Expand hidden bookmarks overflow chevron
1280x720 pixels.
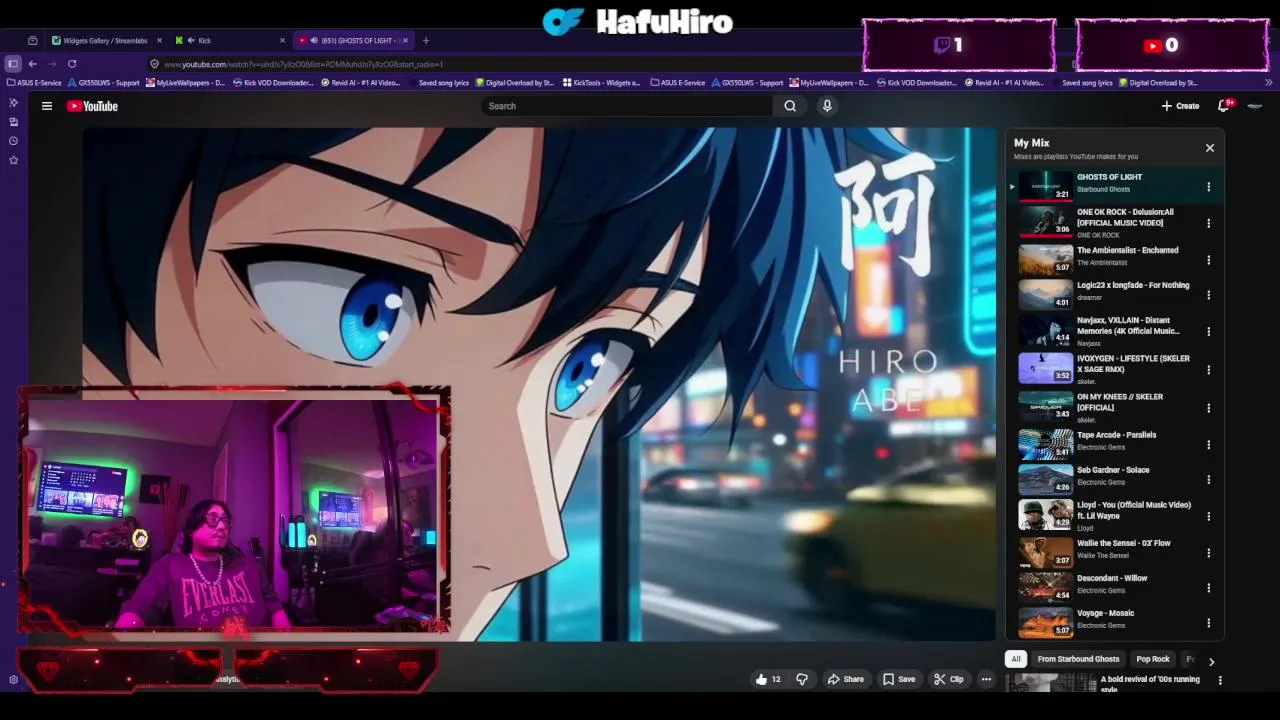pos(1269,83)
